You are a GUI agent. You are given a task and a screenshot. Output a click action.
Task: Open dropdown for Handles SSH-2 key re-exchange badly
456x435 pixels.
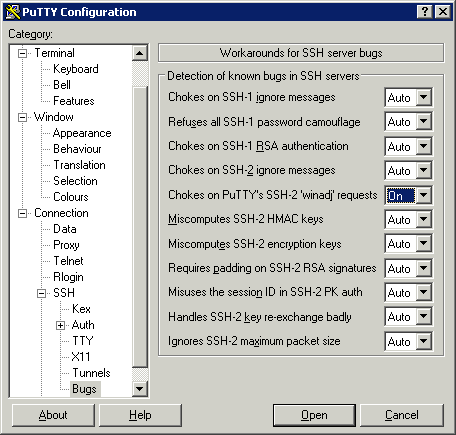point(424,317)
